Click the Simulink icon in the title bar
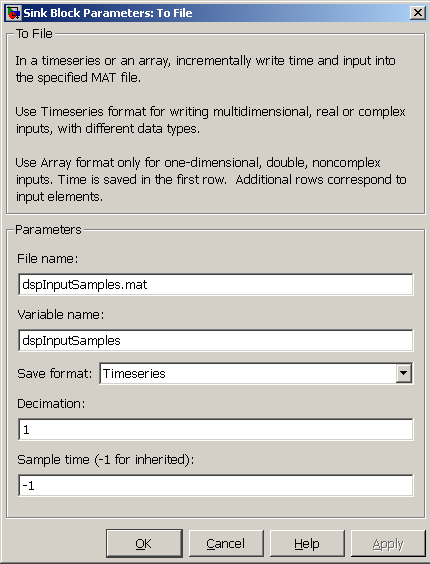This screenshot has height=564, width=430. tap(14, 13)
